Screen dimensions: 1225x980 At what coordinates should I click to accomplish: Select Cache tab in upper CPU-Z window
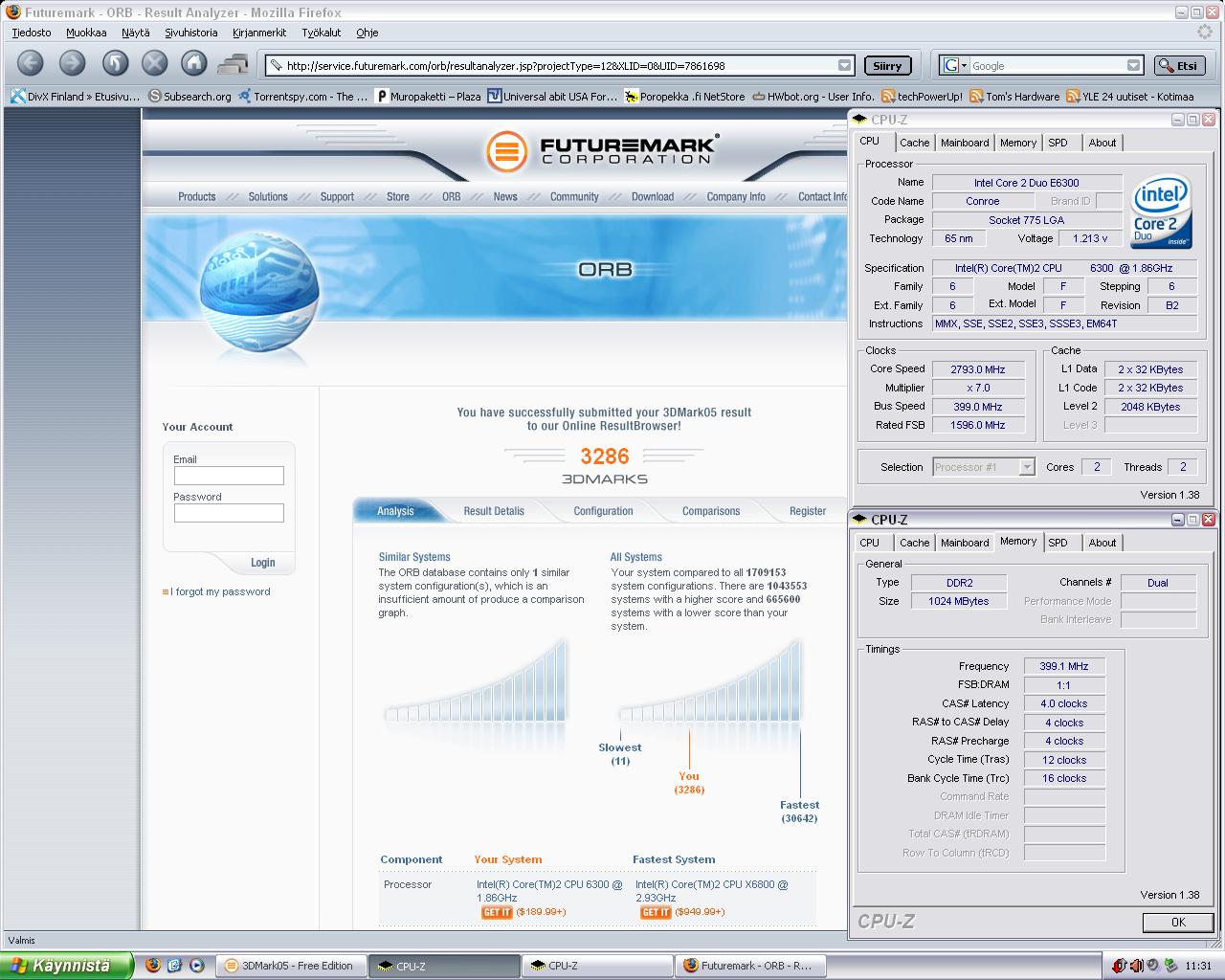pyautogui.click(x=914, y=143)
